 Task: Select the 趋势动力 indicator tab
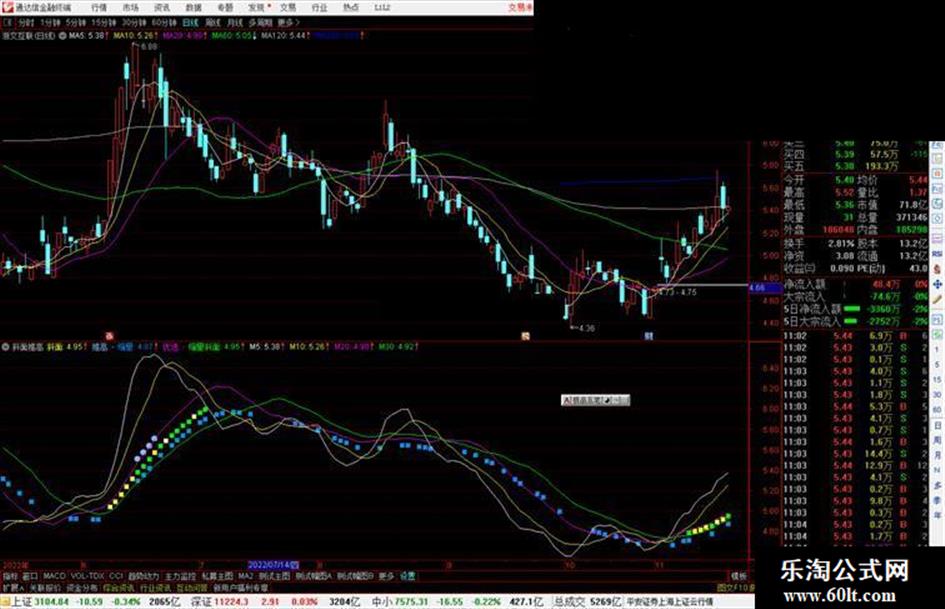click(144, 576)
